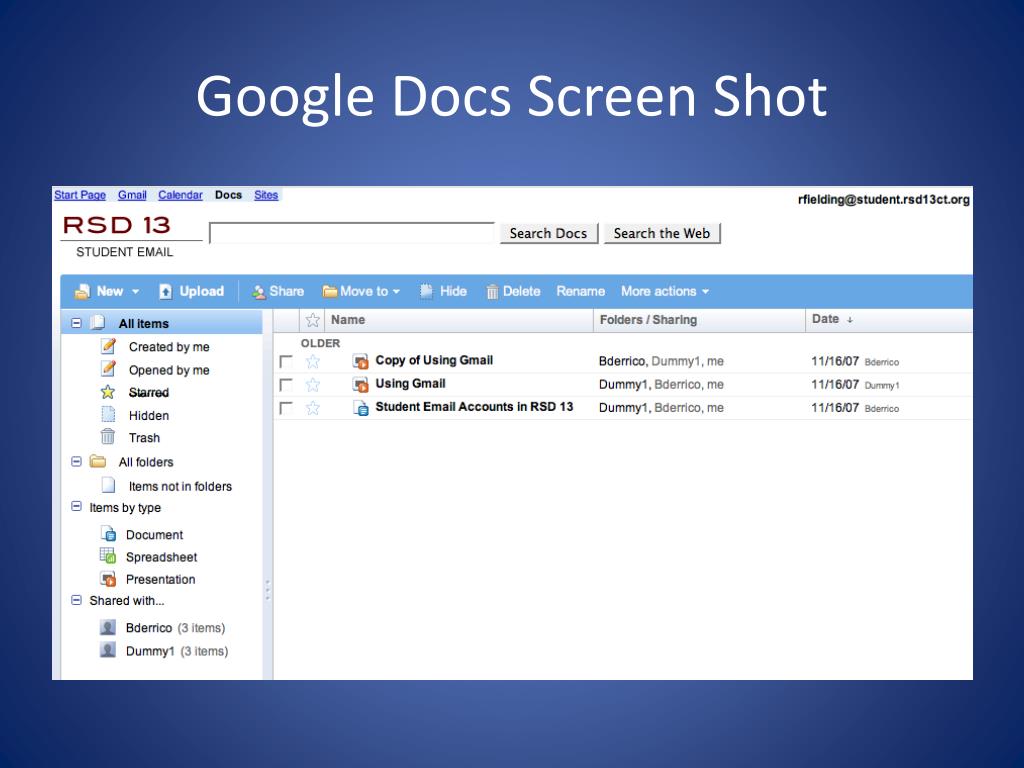Click into the docs search input field

[351, 233]
